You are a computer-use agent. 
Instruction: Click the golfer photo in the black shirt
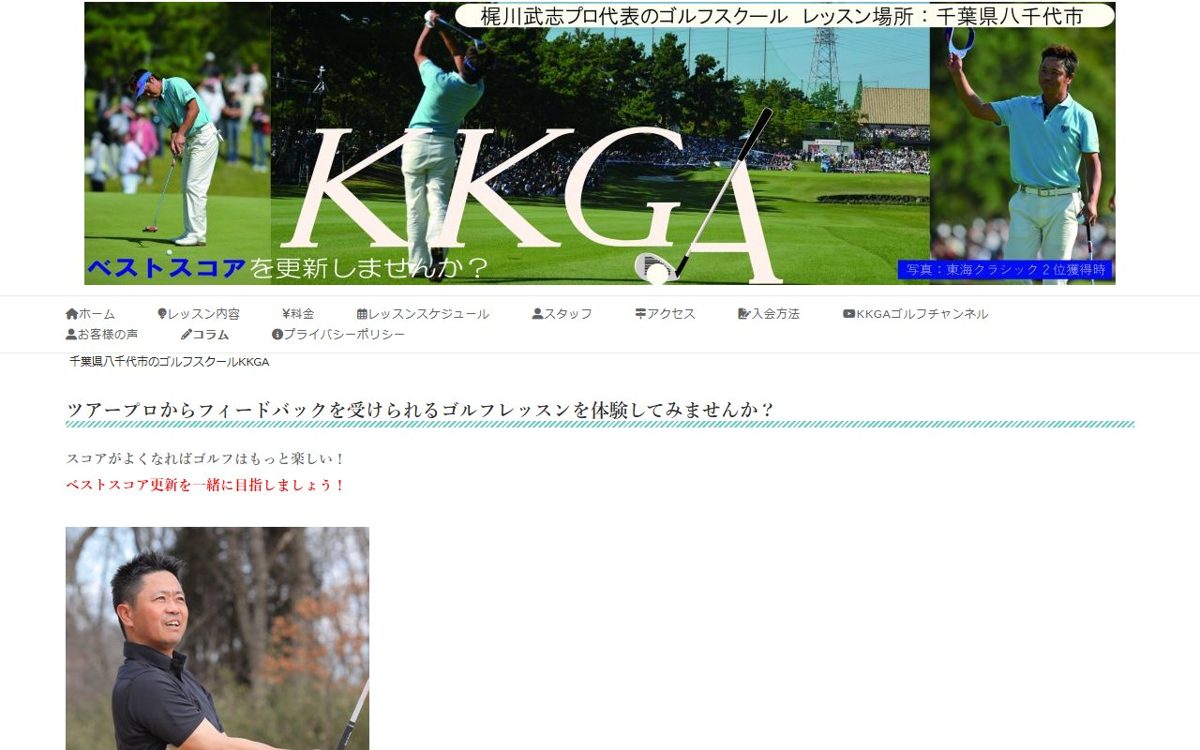pos(217,638)
